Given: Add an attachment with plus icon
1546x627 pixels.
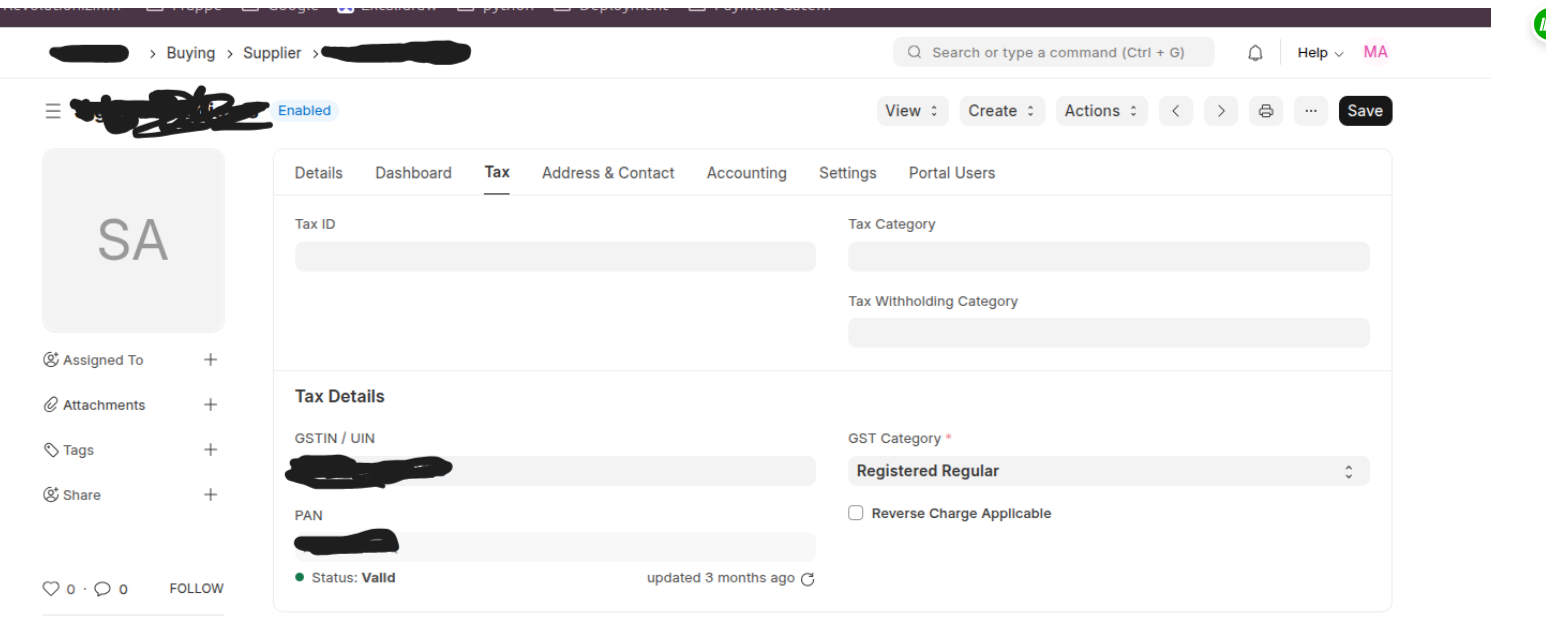Looking at the screenshot, I should point(210,405).
